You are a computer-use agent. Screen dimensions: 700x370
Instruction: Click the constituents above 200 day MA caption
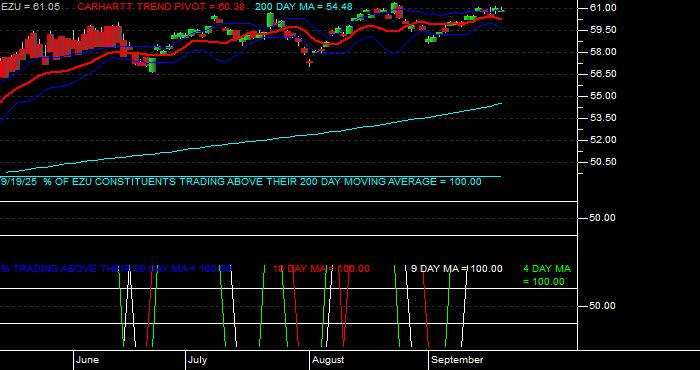pyautogui.click(x=241, y=182)
